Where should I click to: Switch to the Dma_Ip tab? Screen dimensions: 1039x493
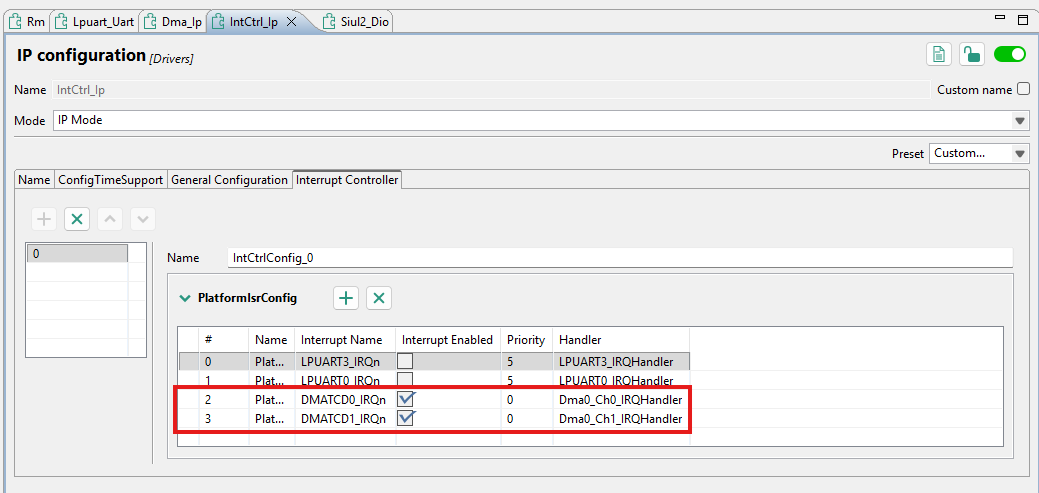click(172, 22)
